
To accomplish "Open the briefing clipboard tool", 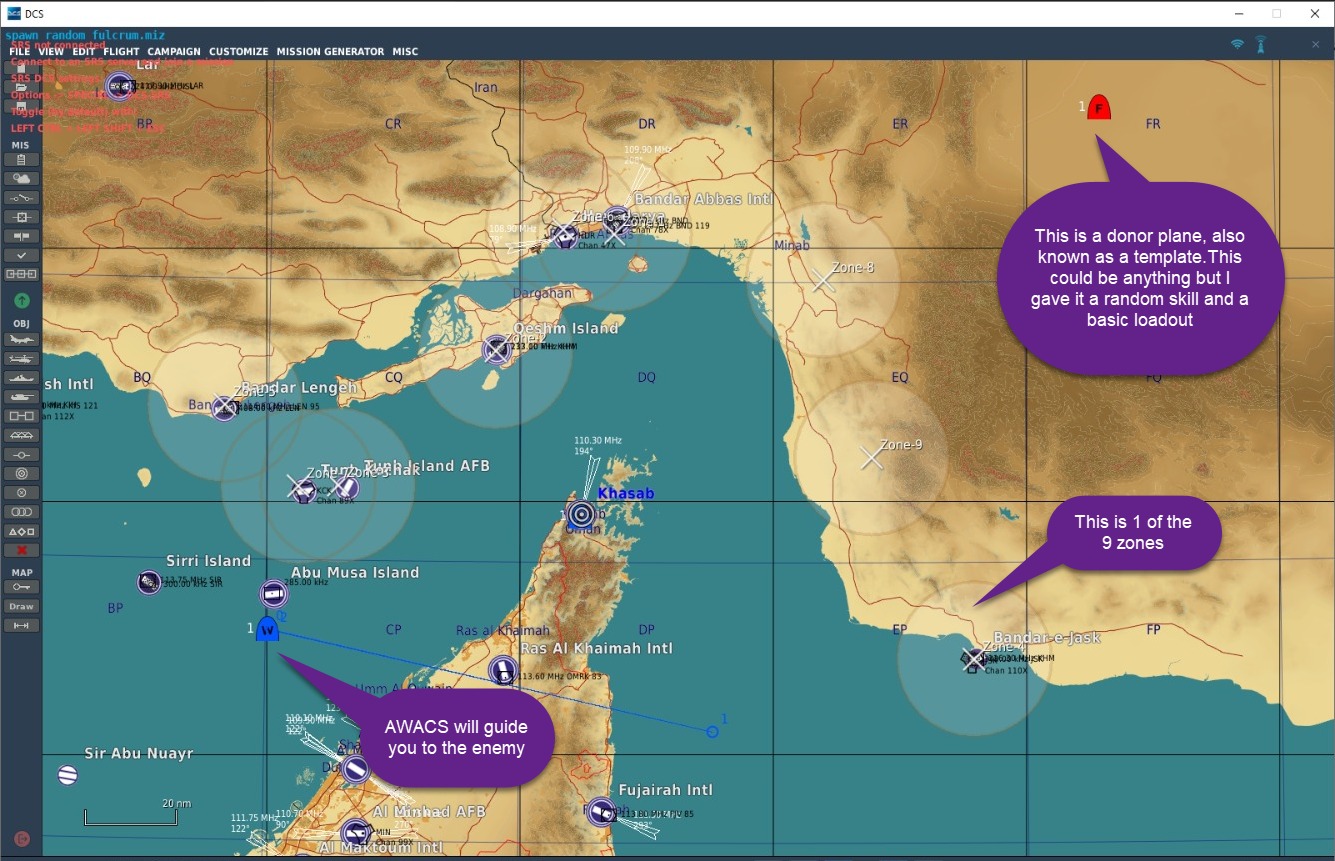I will pos(21,160).
